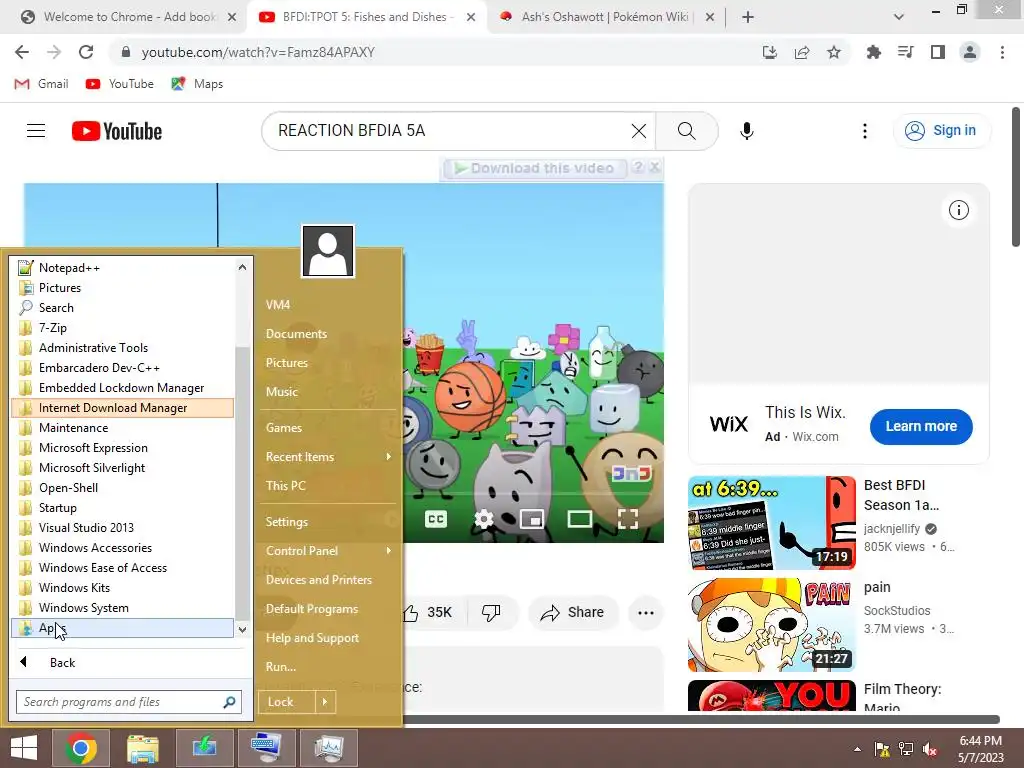This screenshot has height=768, width=1024.
Task: Go back in Chrome
Action: click(x=22, y=52)
